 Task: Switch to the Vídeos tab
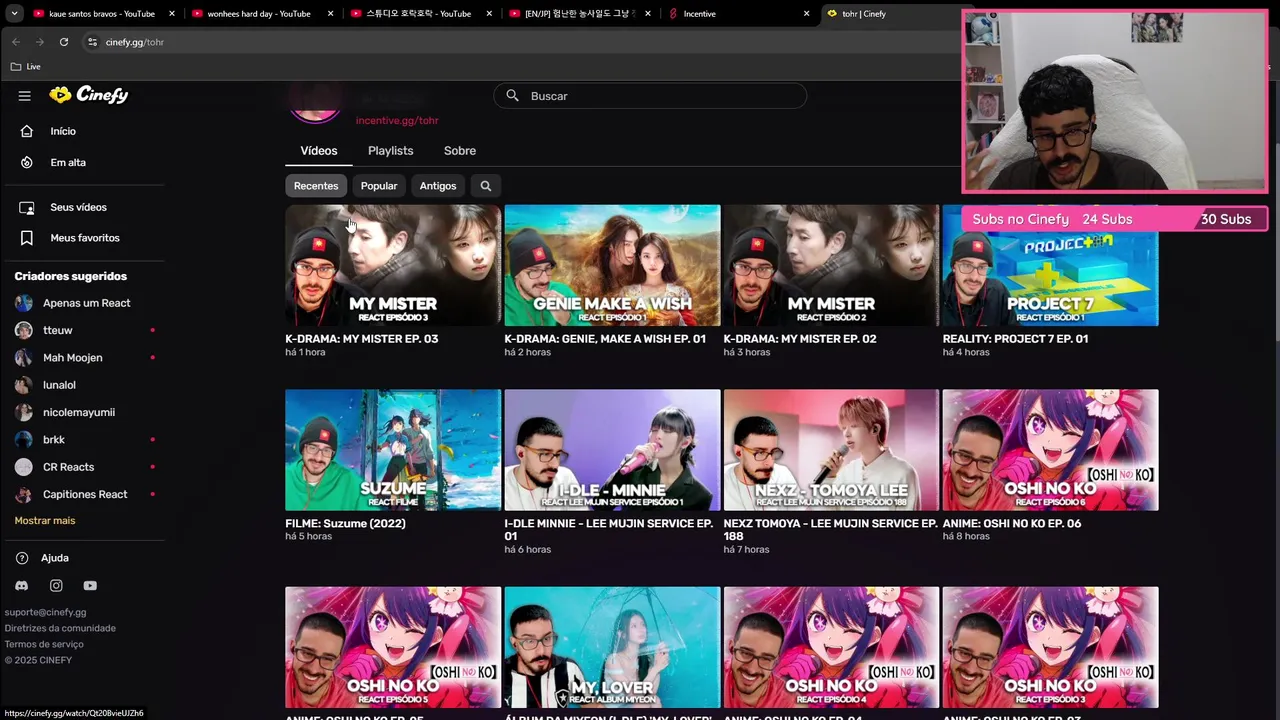319,151
